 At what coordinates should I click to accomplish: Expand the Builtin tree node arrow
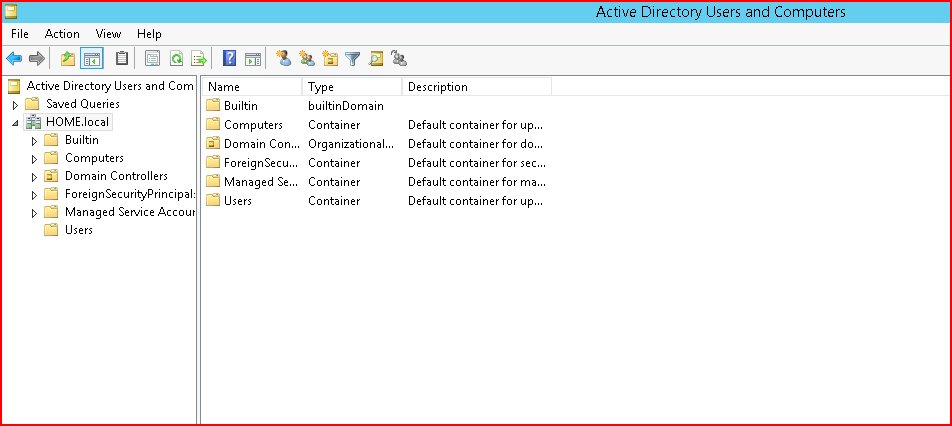[35, 141]
